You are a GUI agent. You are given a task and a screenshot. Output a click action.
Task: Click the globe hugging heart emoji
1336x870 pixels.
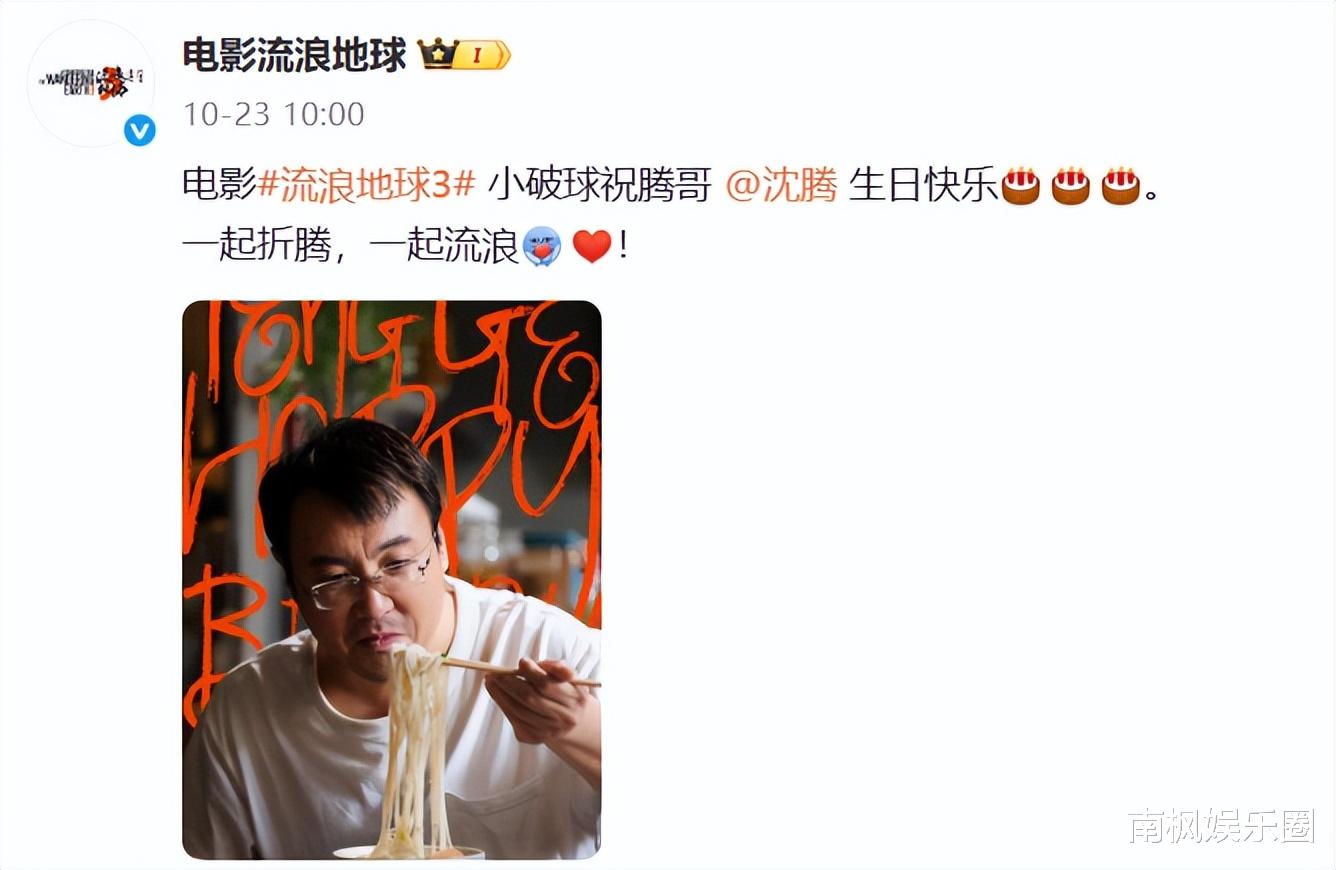pos(543,246)
